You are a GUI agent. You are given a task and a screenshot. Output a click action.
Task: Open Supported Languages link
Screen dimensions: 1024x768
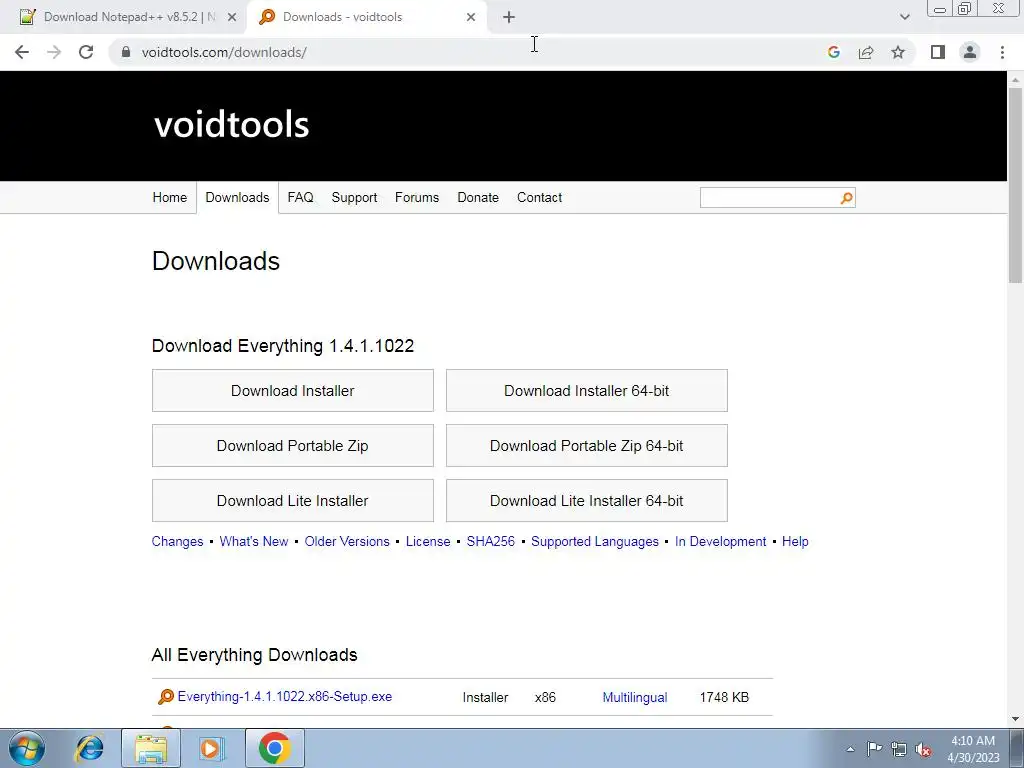coord(595,541)
